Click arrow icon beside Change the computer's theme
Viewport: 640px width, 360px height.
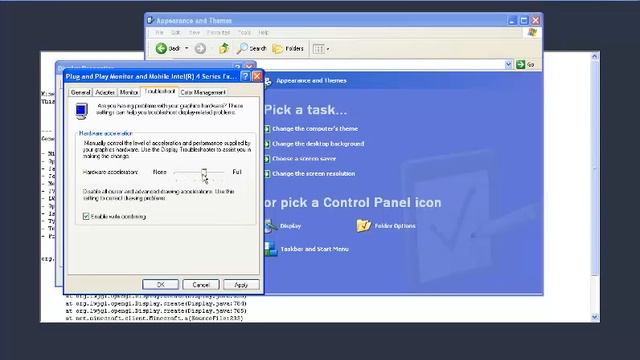click(267, 129)
